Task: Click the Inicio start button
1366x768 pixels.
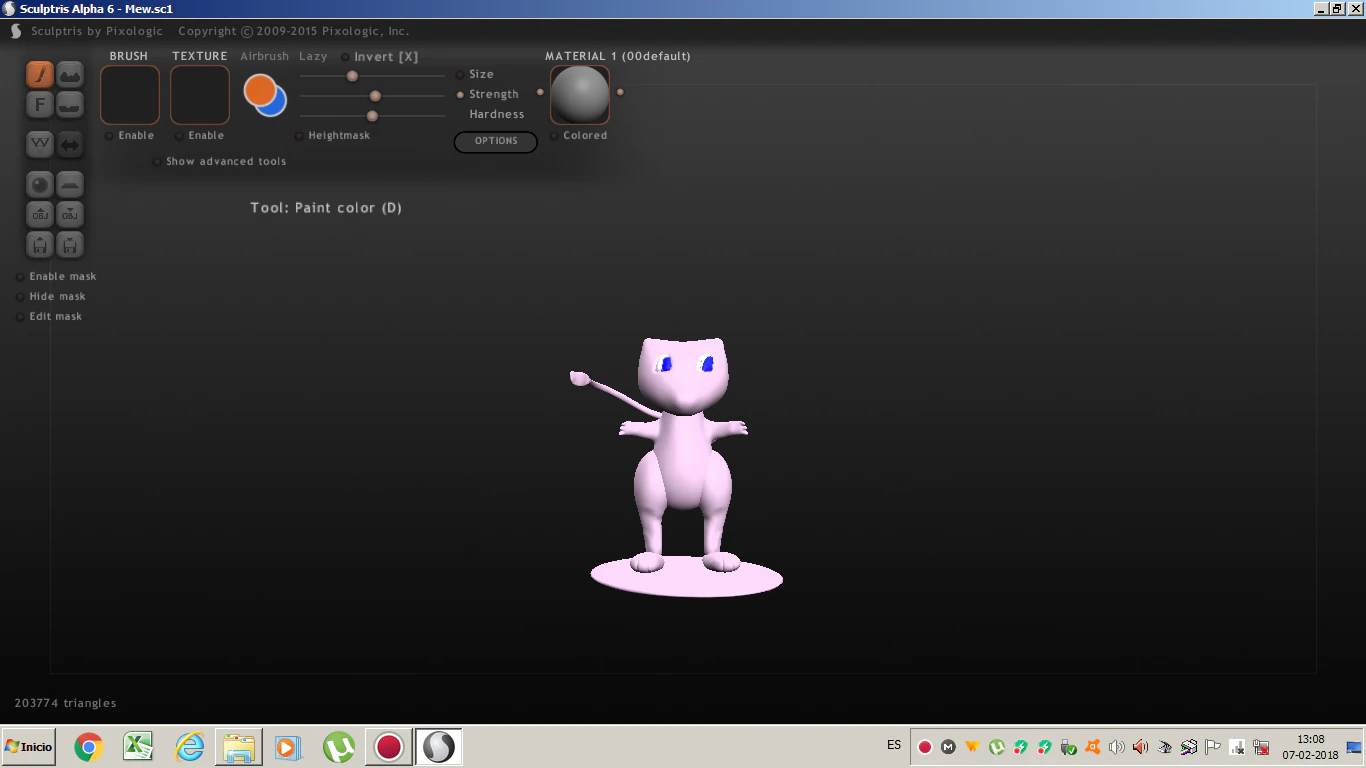Action: click(x=28, y=747)
